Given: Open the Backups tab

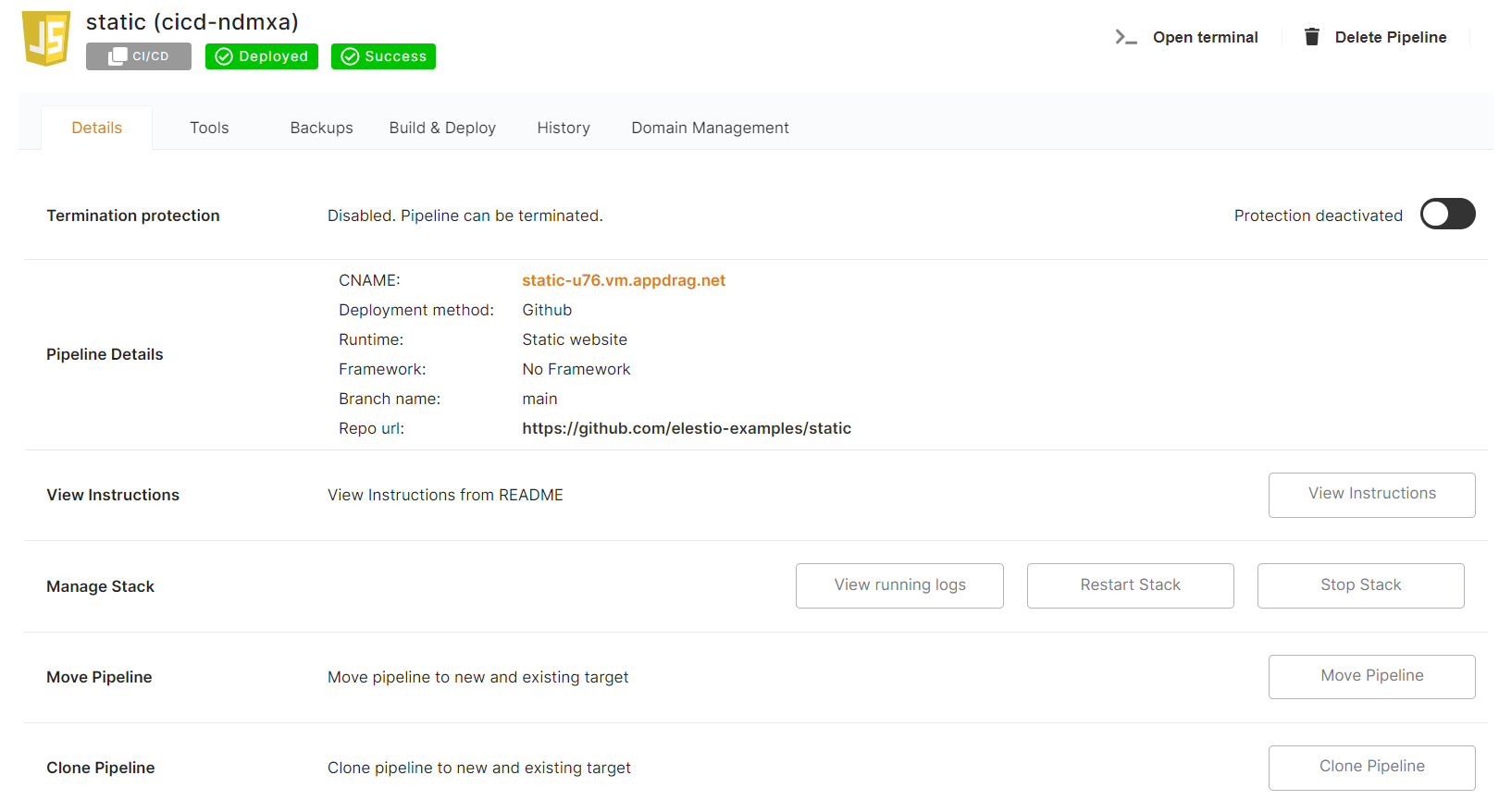Looking at the screenshot, I should pyautogui.click(x=321, y=128).
